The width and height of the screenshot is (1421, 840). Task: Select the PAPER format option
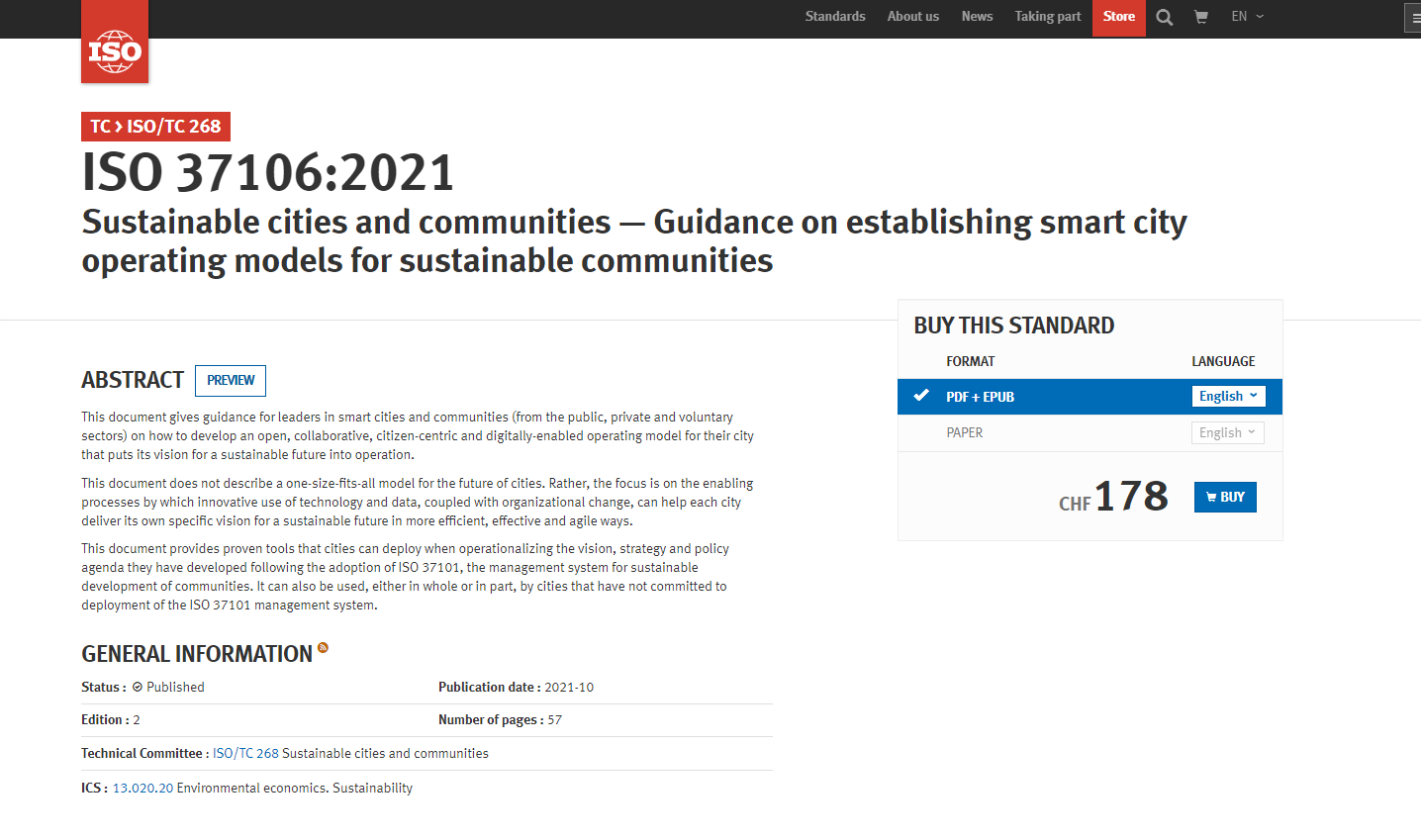click(x=965, y=432)
